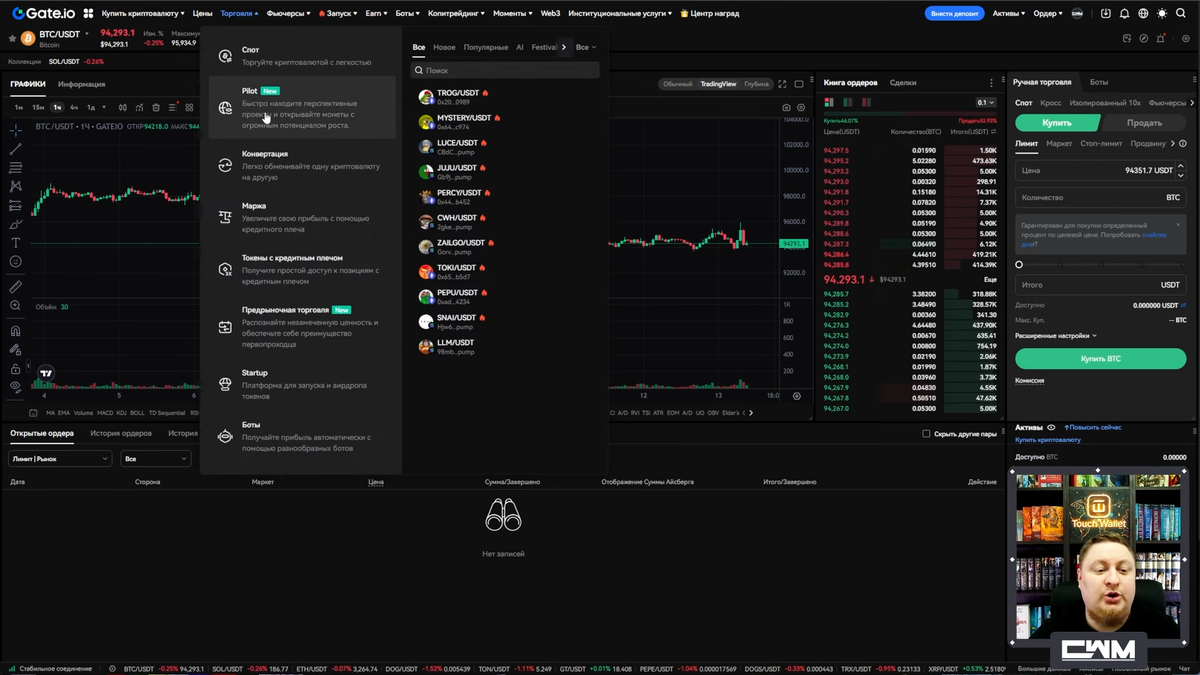This screenshot has height=675, width=1200.
Task: Click the Повысить сейчас link
Action: 1093,427
